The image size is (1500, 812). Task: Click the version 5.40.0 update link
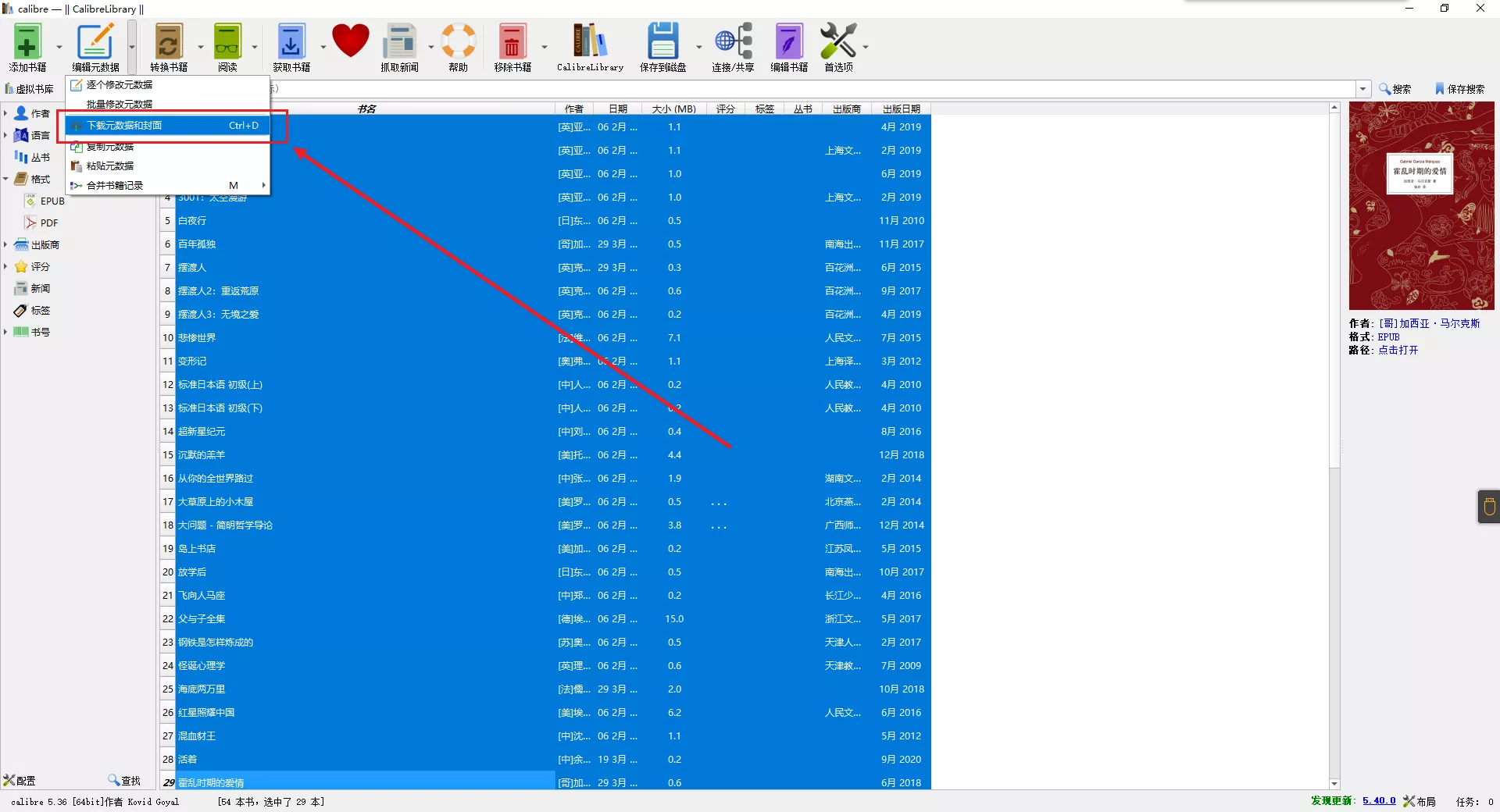1379,800
